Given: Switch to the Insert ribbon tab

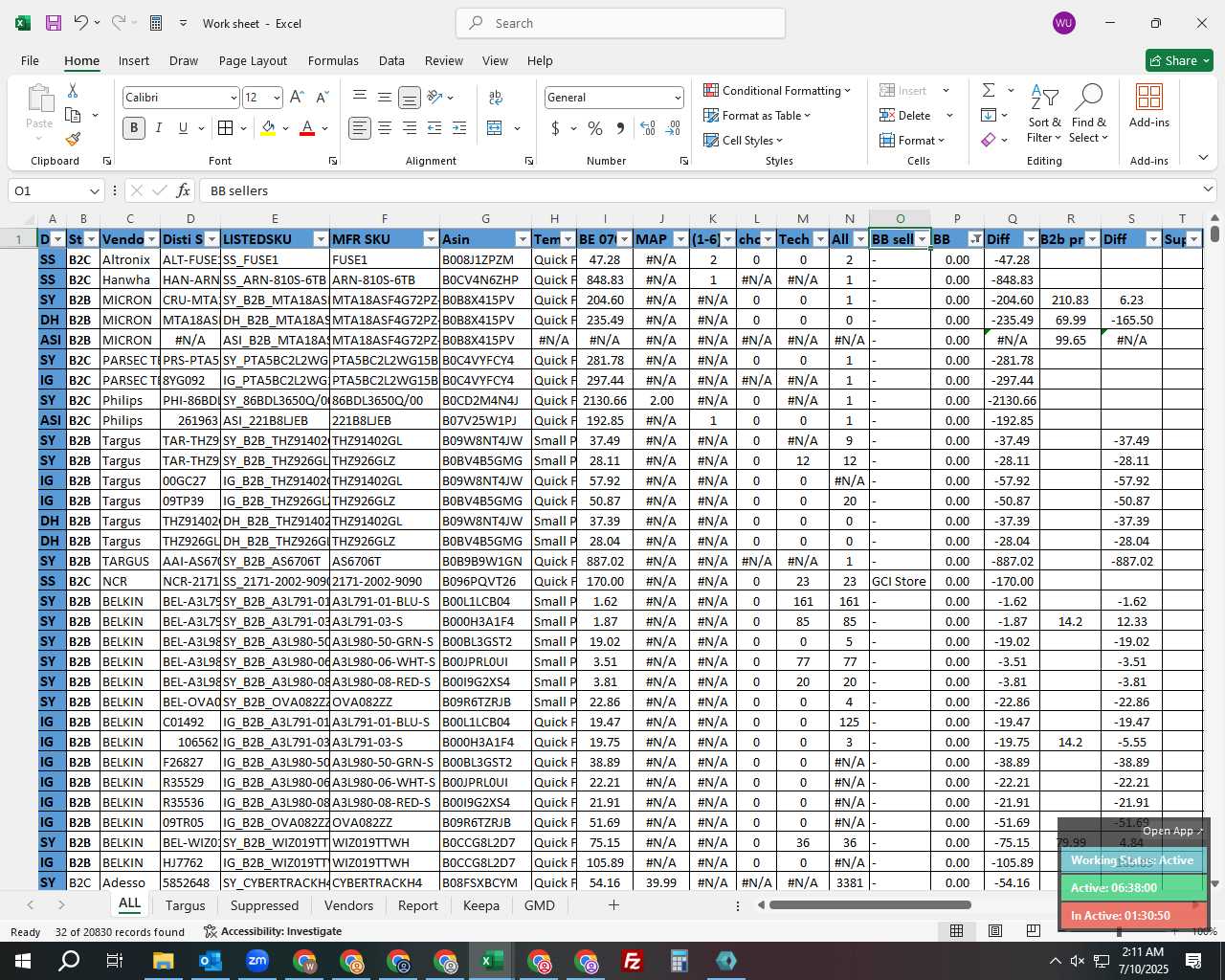Looking at the screenshot, I should (134, 60).
